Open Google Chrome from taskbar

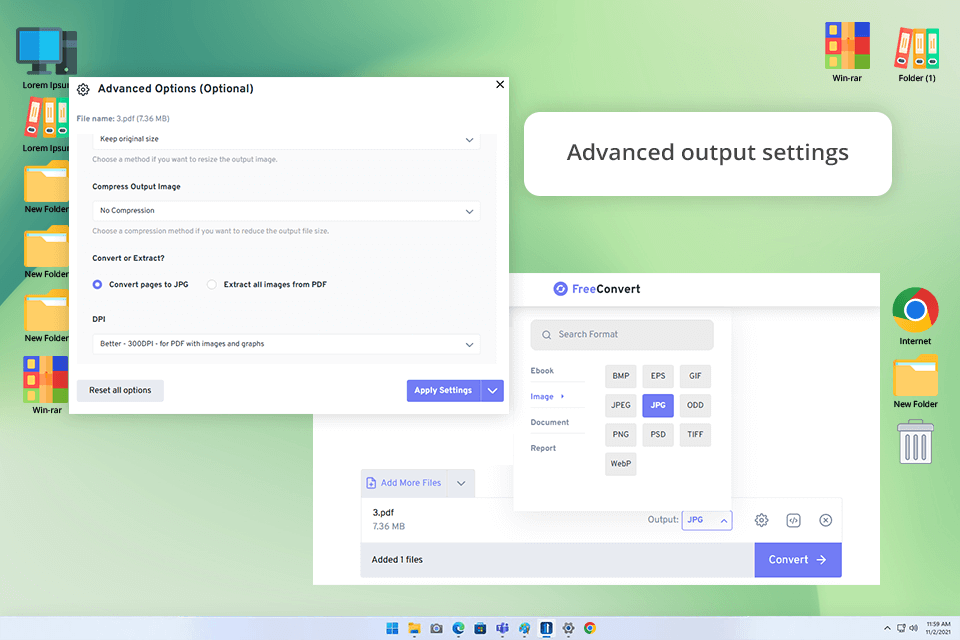point(590,628)
